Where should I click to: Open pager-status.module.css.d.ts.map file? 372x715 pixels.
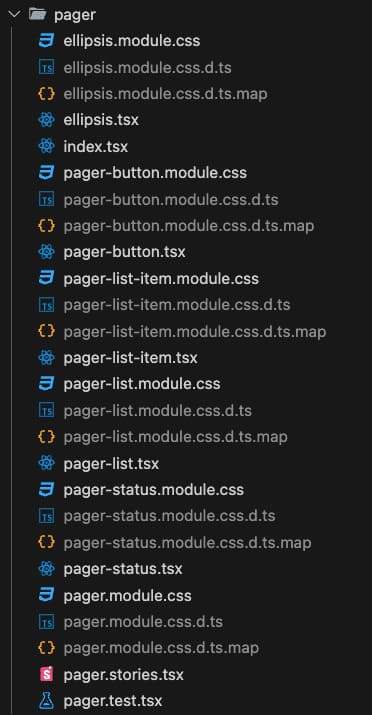click(x=187, y=543)
